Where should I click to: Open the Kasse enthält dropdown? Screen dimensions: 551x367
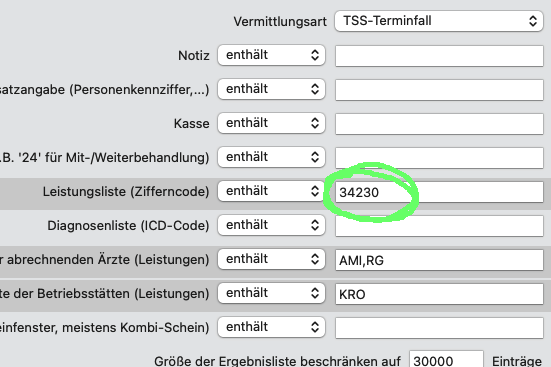click(271, 123)
